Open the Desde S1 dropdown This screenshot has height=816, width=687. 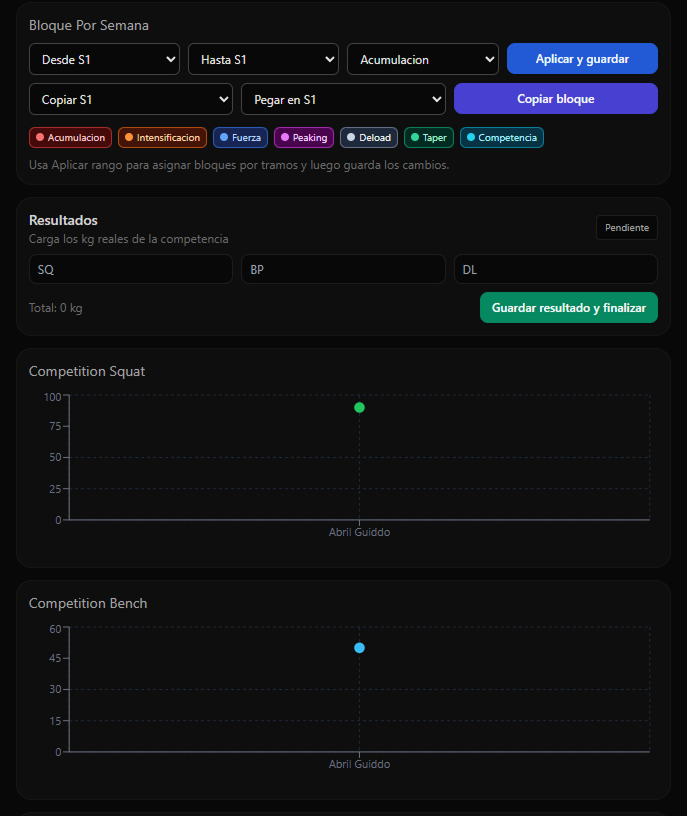(104, 59)
